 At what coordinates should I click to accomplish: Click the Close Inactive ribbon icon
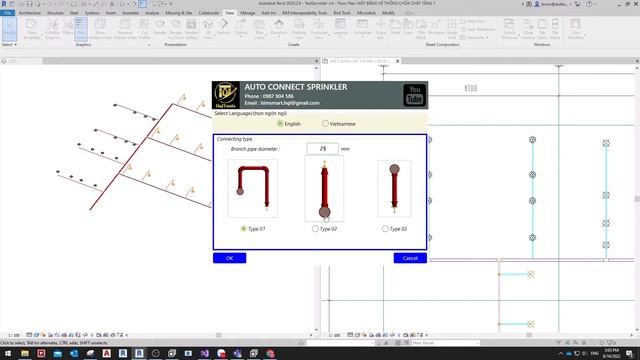pyautogui.click(x=528, y=29)
